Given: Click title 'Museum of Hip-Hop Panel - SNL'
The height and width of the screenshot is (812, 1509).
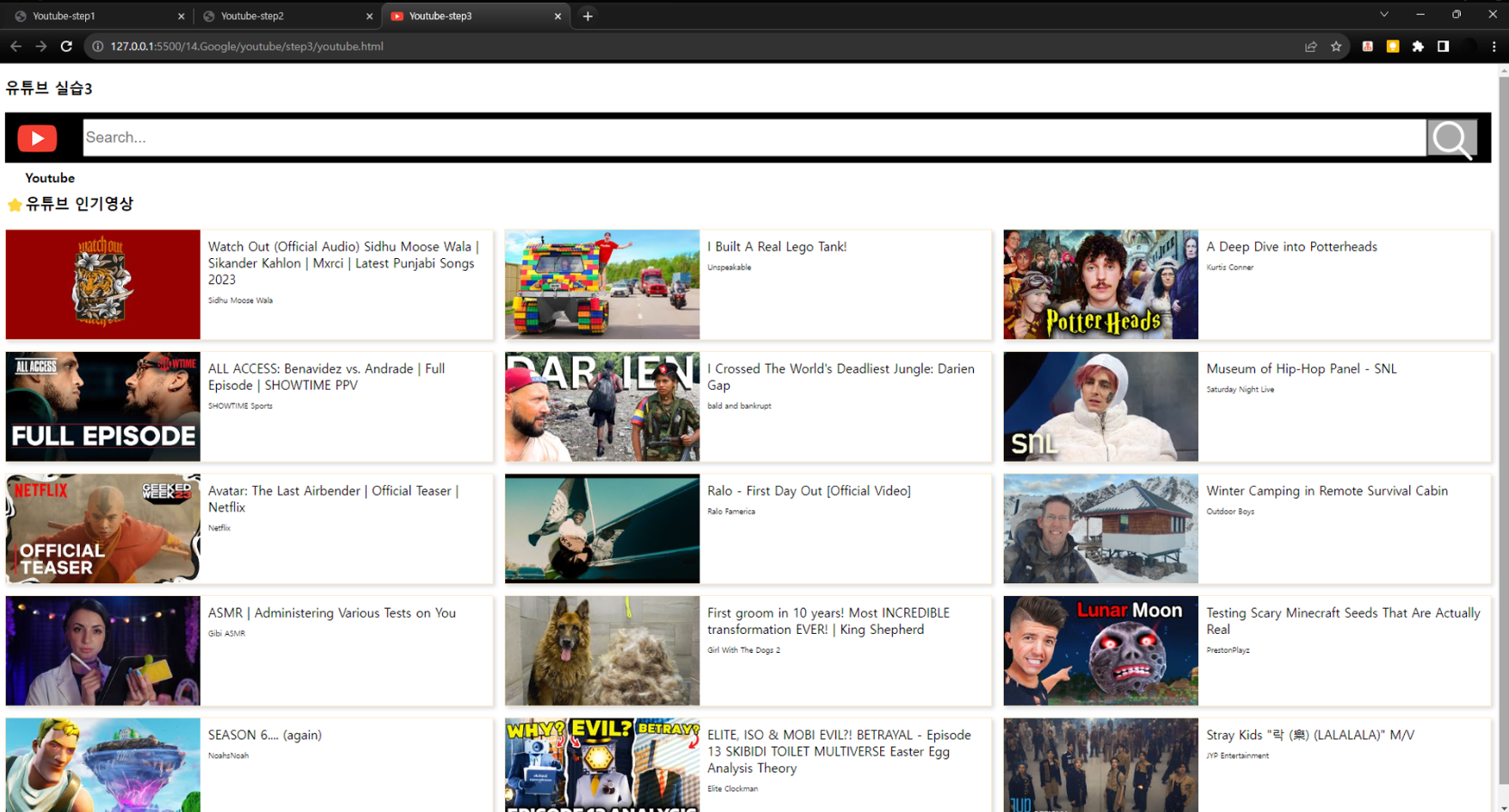Looking at the screenshot, I should [1302, 369].
